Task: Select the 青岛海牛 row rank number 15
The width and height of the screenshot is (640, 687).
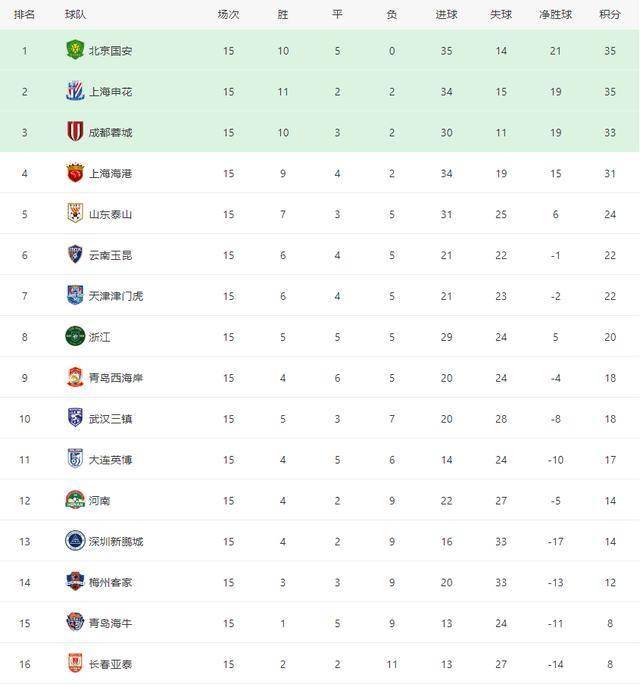Action: coord(25,623)
